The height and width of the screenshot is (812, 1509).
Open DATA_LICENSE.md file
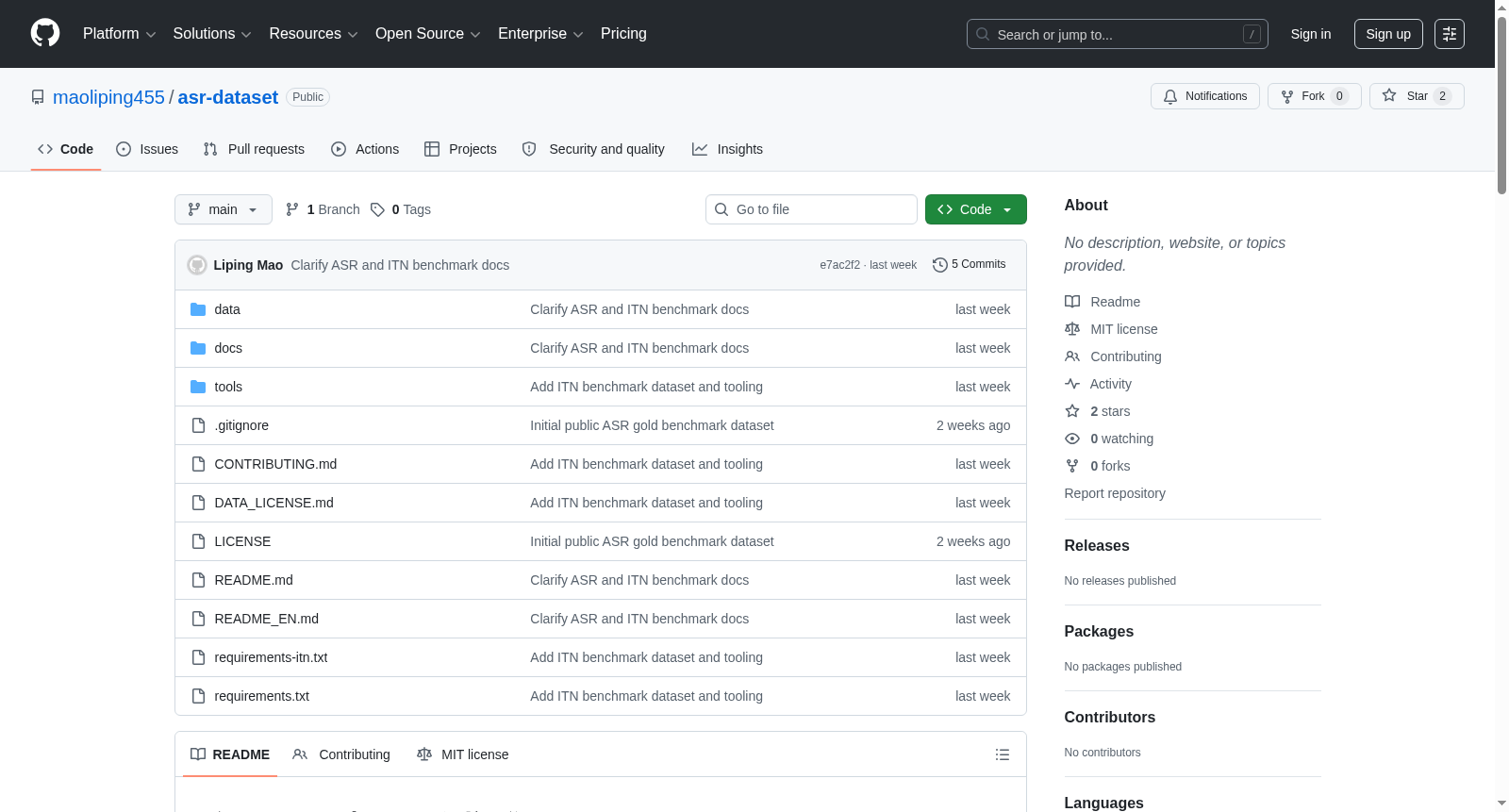(x=274, y=503)
